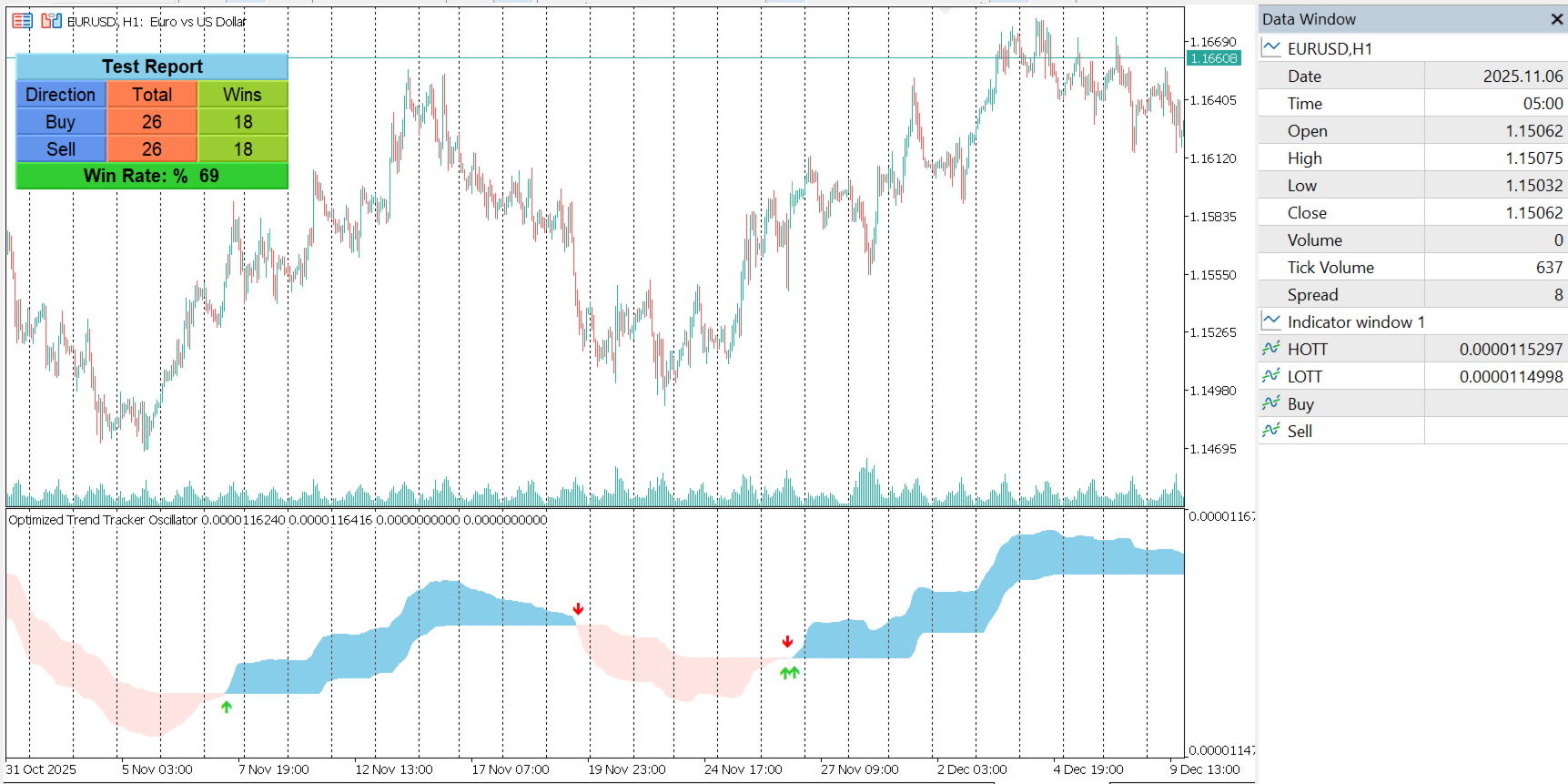This screenshot has height=784, width=1568.
Task: Click the 1.15265 price scale label
Action: [x=1214, y=332]
